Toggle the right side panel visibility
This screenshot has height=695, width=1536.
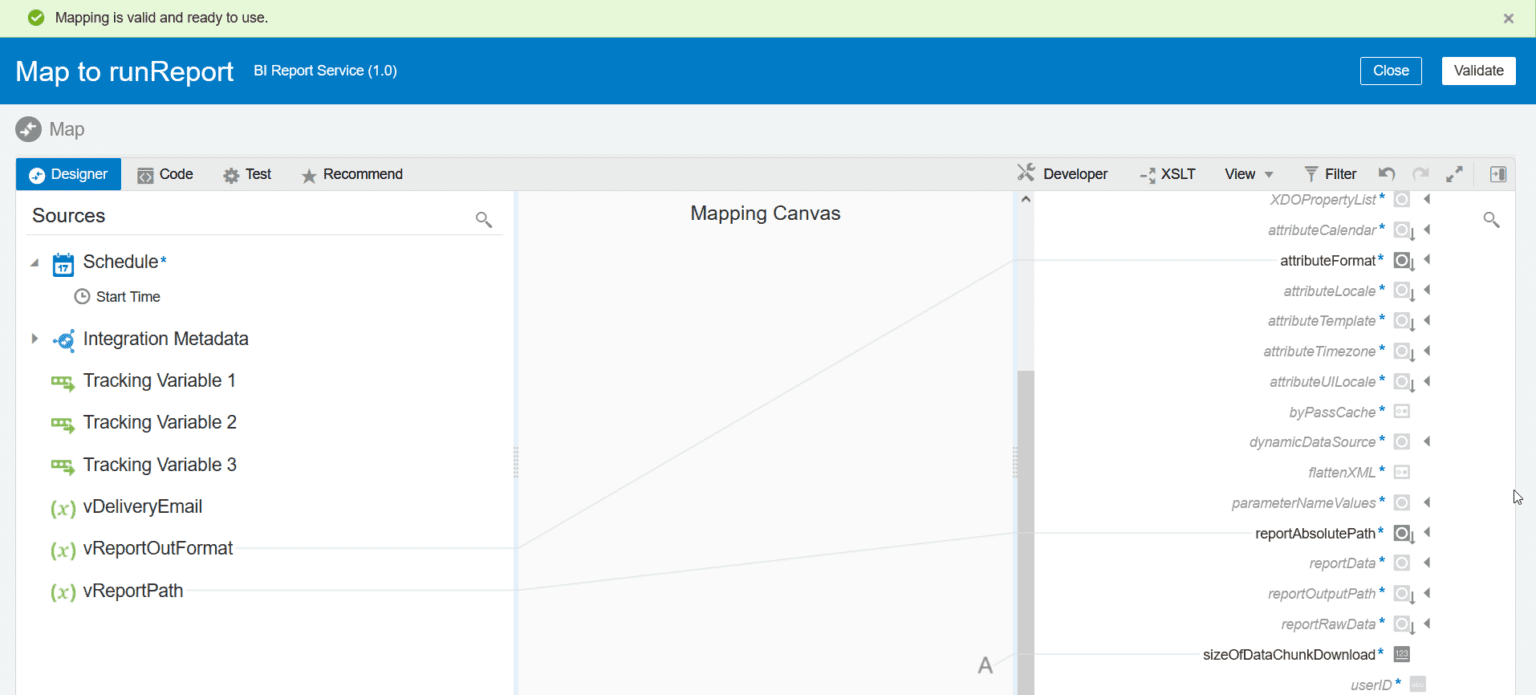pos(1498,173)
